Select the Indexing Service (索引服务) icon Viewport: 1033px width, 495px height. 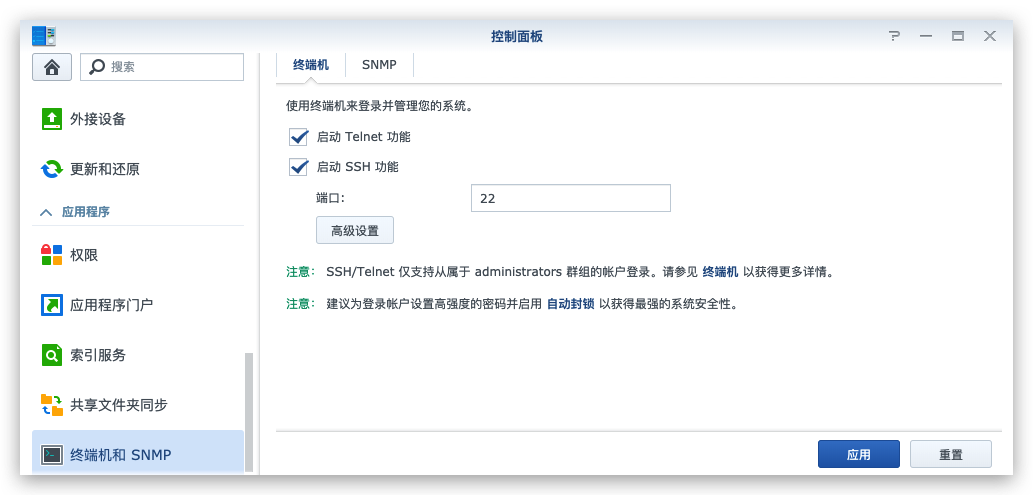[x=51, y=355]
